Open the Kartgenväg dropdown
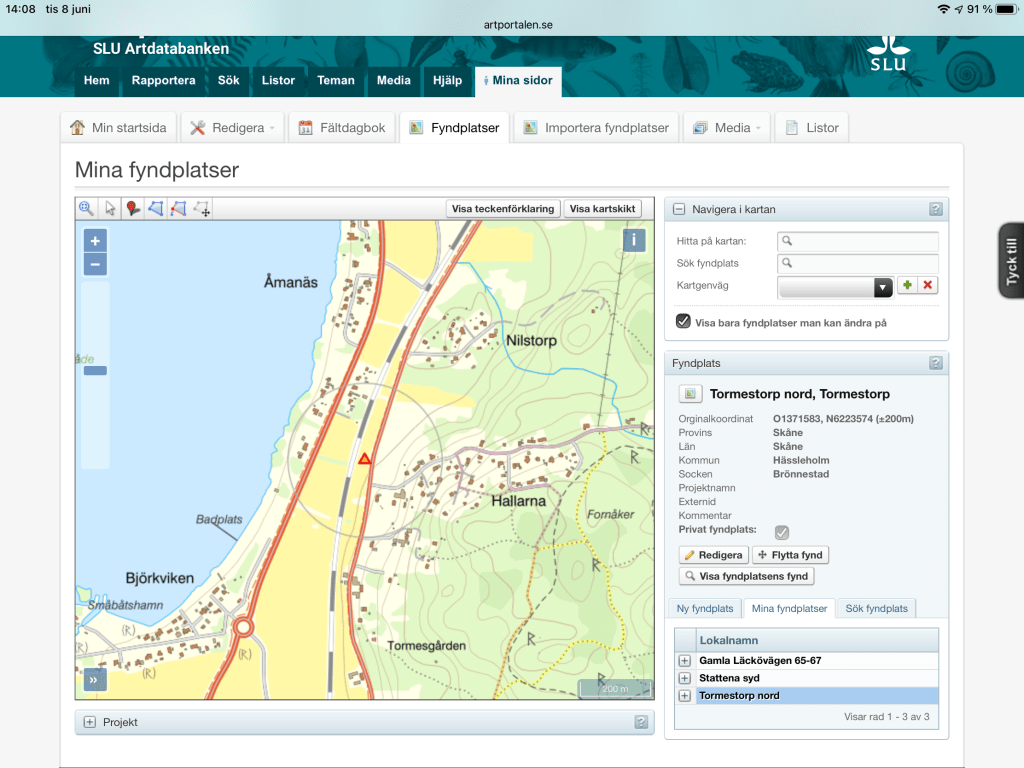Viewport: 1024px width, 768px height. tap(882, 287)
